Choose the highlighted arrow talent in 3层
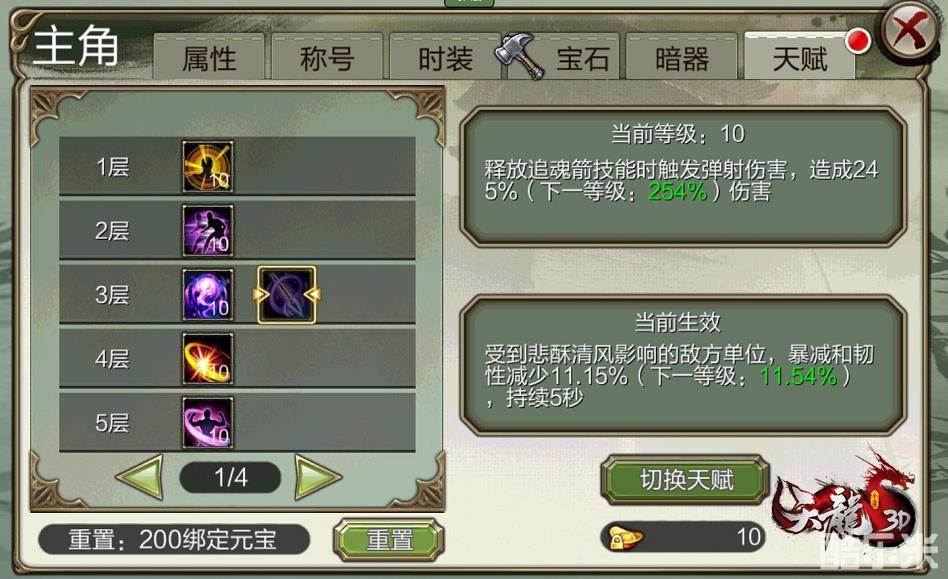The height and width of the screenshot is (579, 948). click(287, 294)
